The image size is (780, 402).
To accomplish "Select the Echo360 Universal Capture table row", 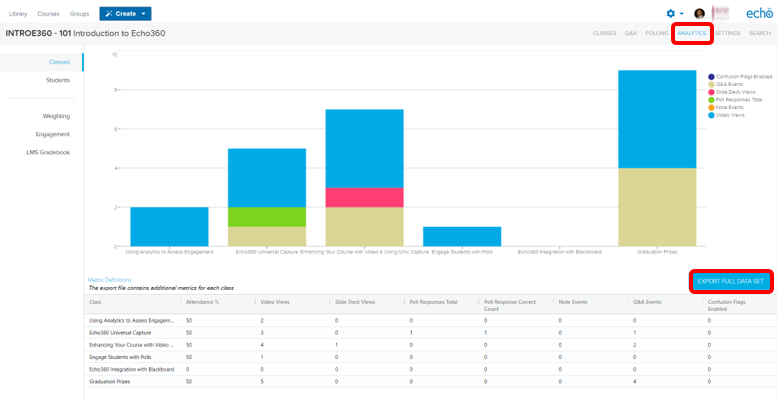I will coord(430,333).
